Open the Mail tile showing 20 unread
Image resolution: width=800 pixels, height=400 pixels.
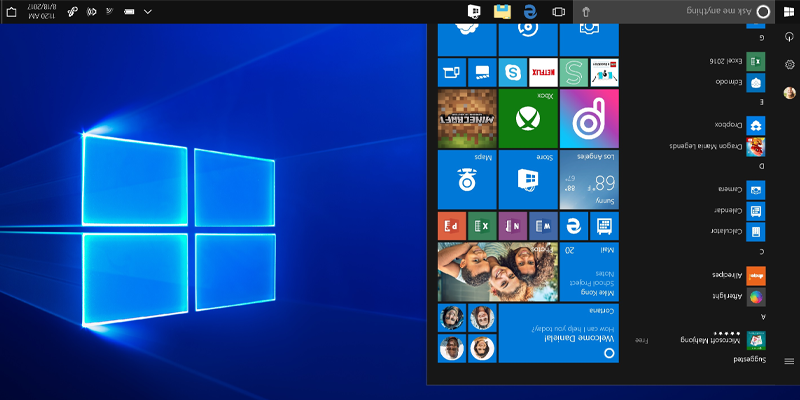point(589,272)
